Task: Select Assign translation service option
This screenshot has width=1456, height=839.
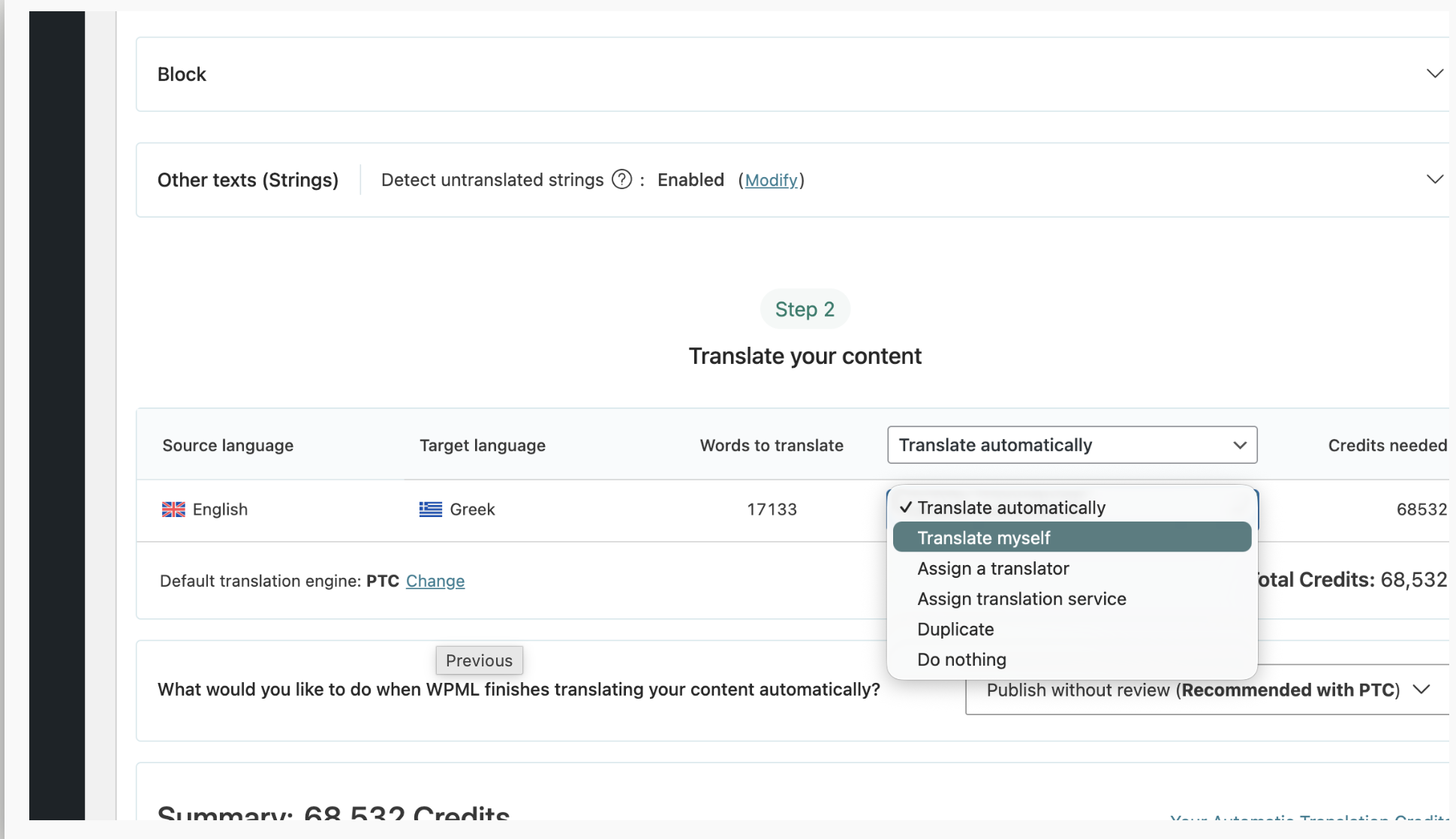Action: click(x=1021, y=599)
